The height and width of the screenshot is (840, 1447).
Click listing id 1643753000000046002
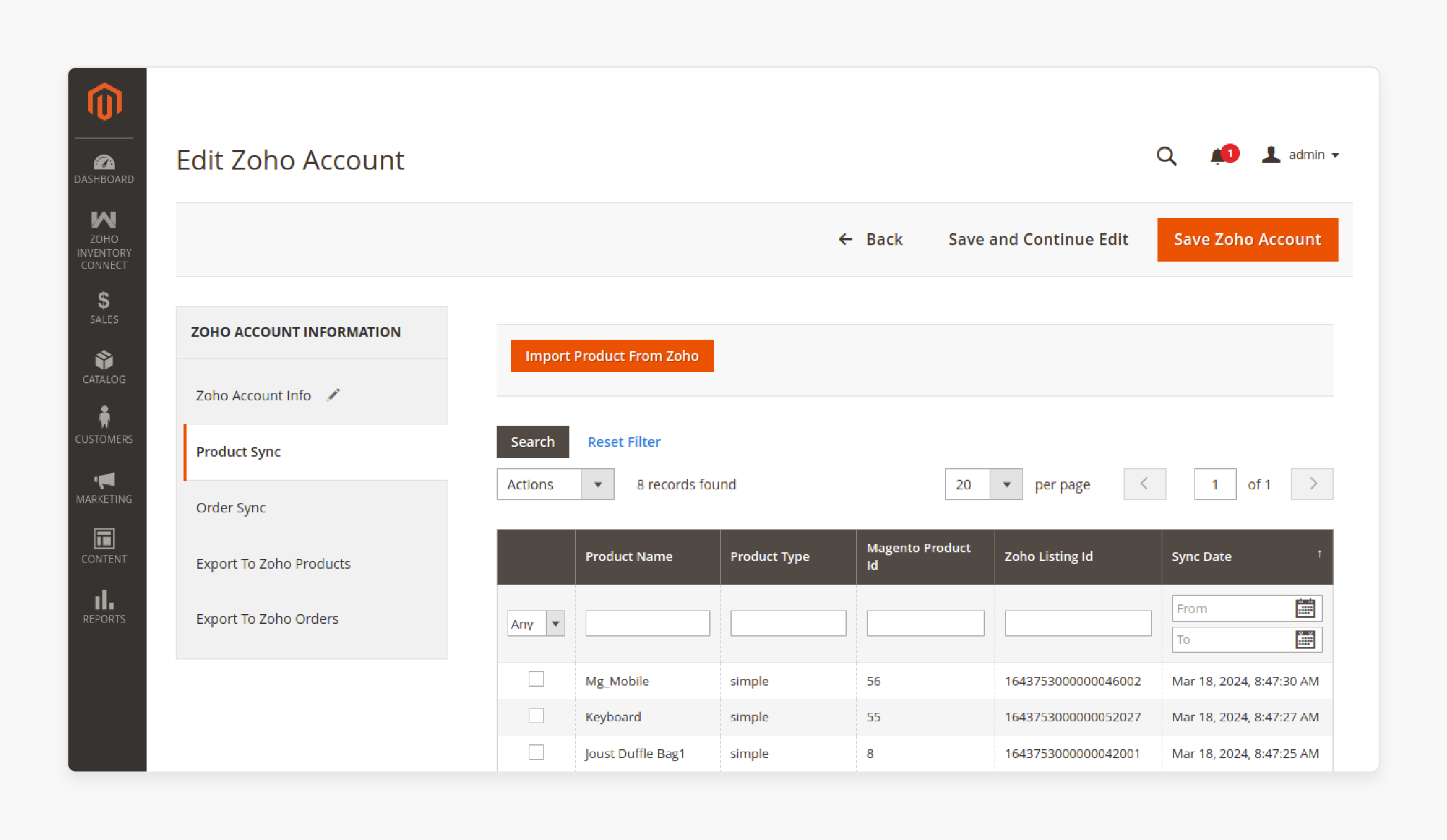1073,681
